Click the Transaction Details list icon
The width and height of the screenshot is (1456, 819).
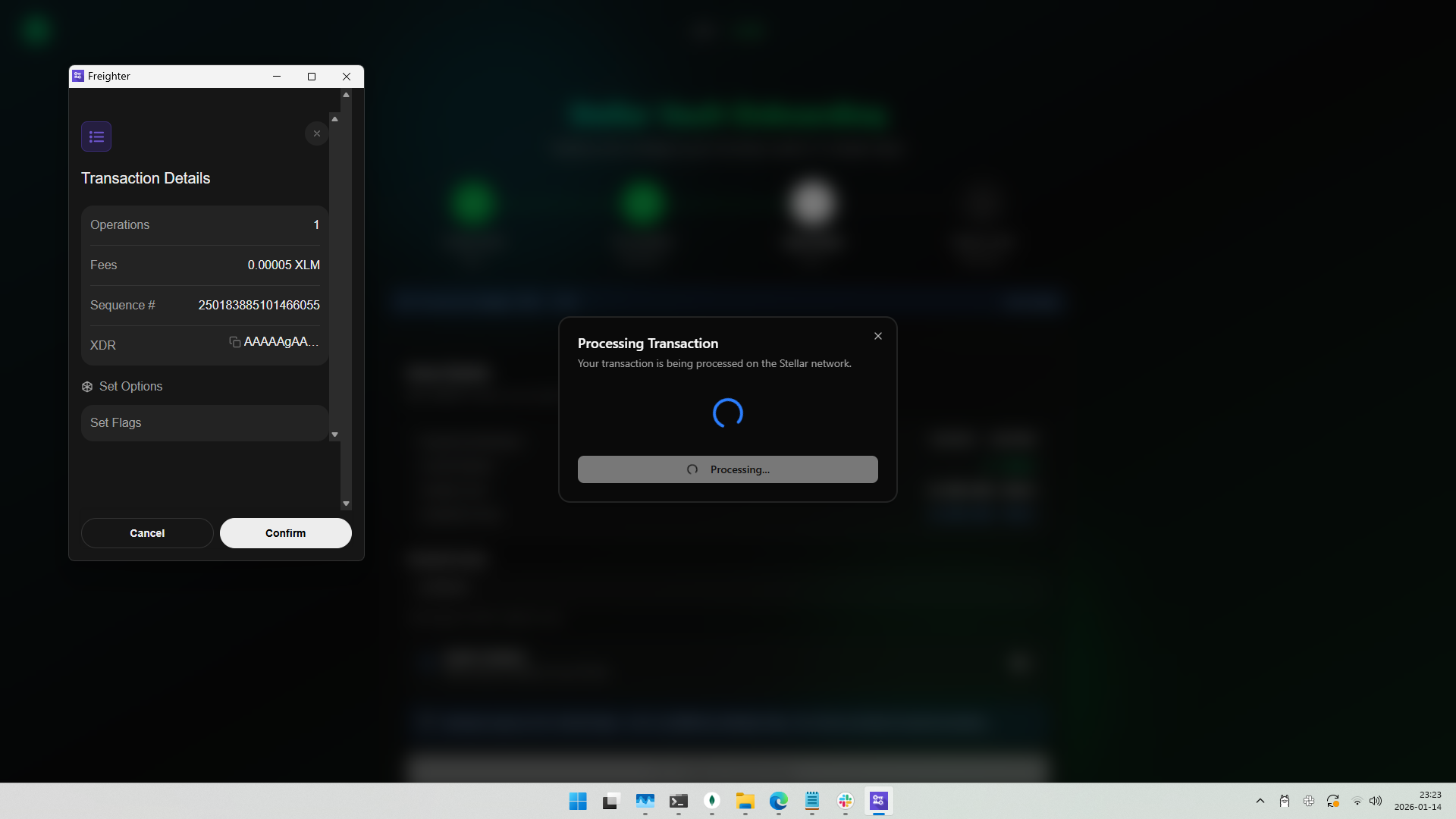point(96,136)
